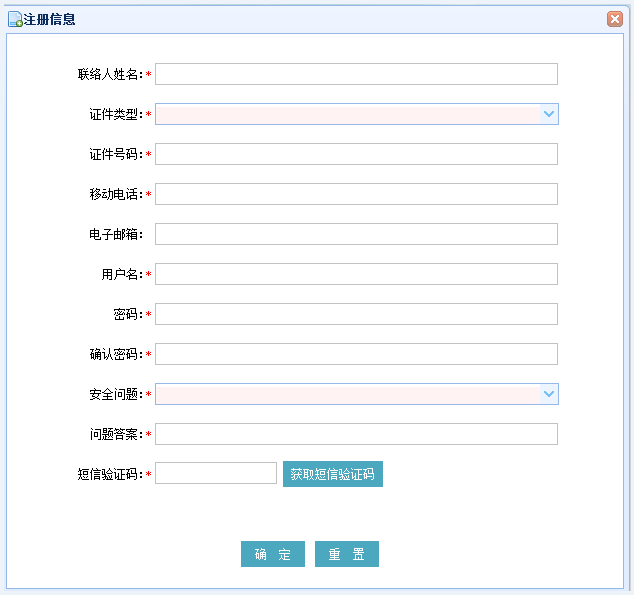Expand the 证件类型 dropdown arrow
634x595 pixels.
point(549,114)
